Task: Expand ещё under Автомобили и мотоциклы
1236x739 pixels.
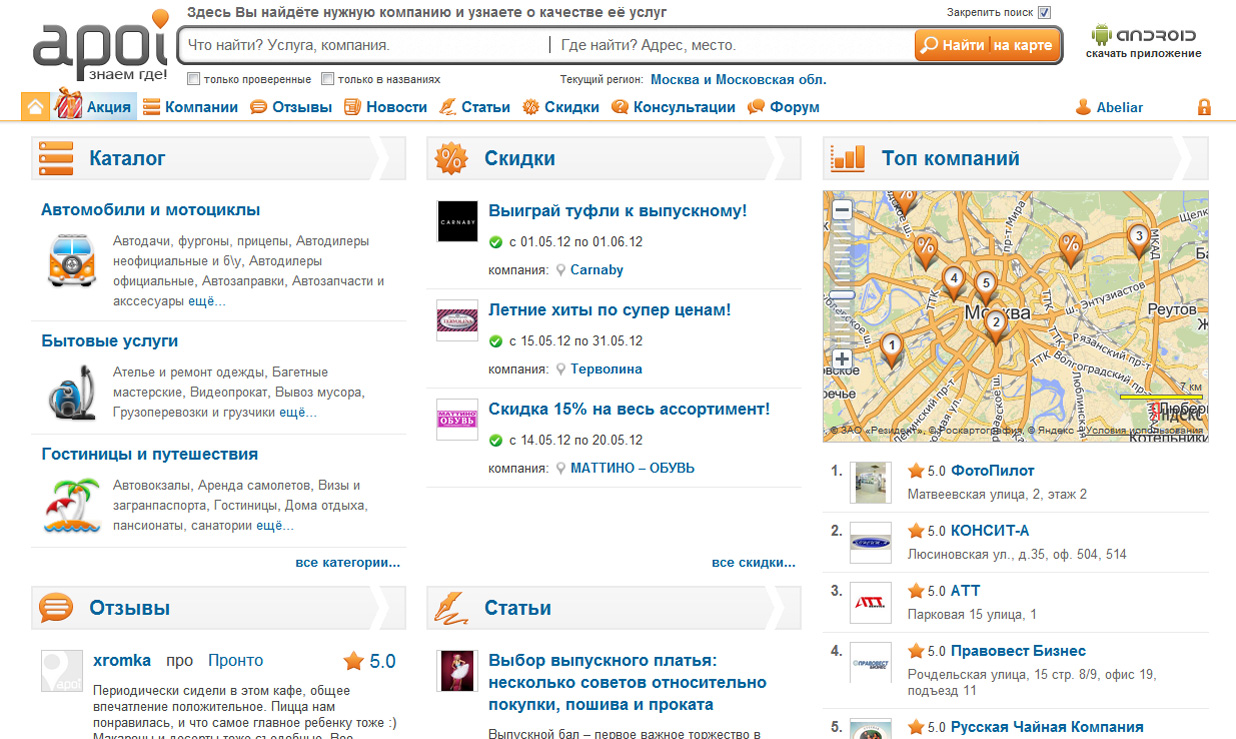Action: (x=207, y=301)
